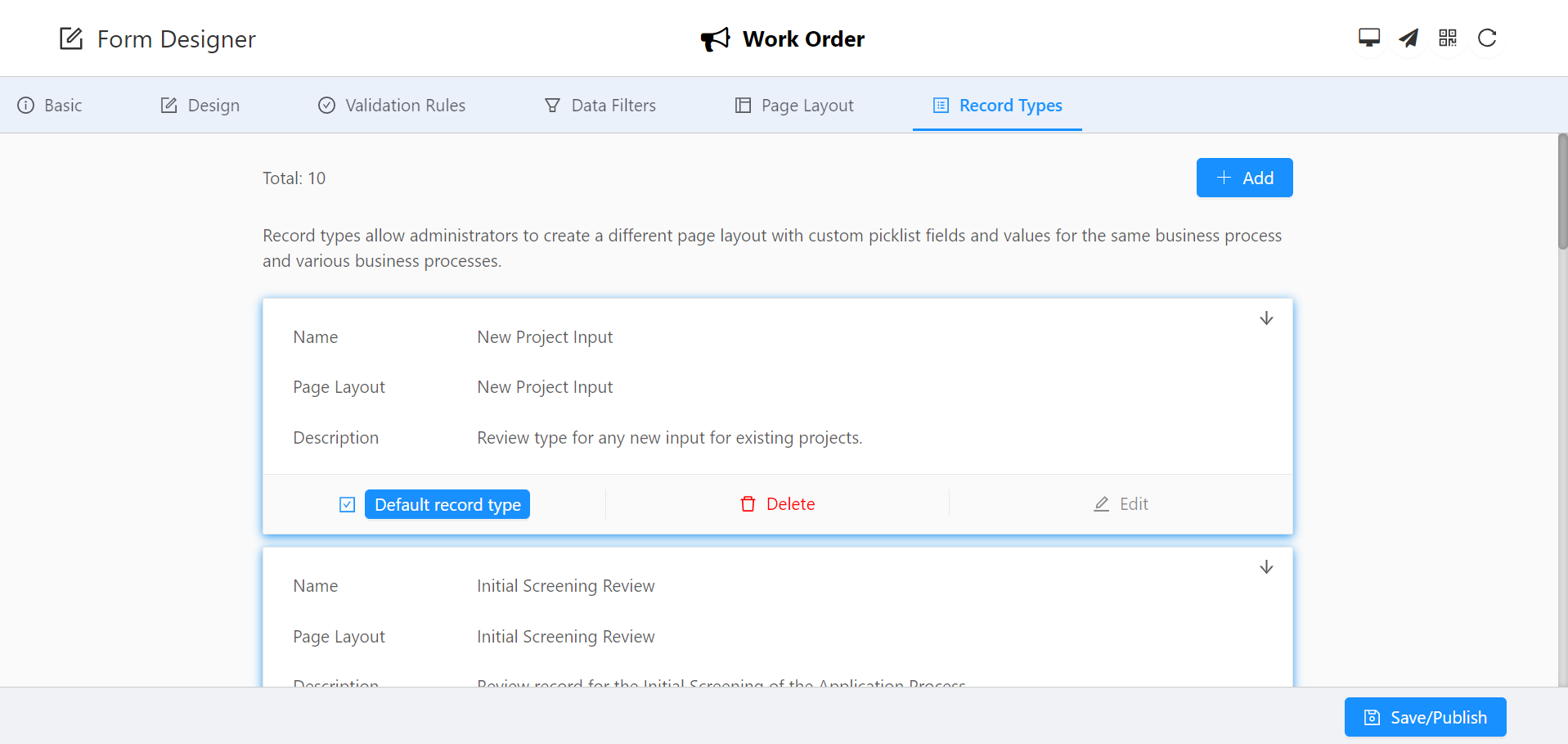
Task: Move down the New Project Input record arrow
Action: 1266,318
